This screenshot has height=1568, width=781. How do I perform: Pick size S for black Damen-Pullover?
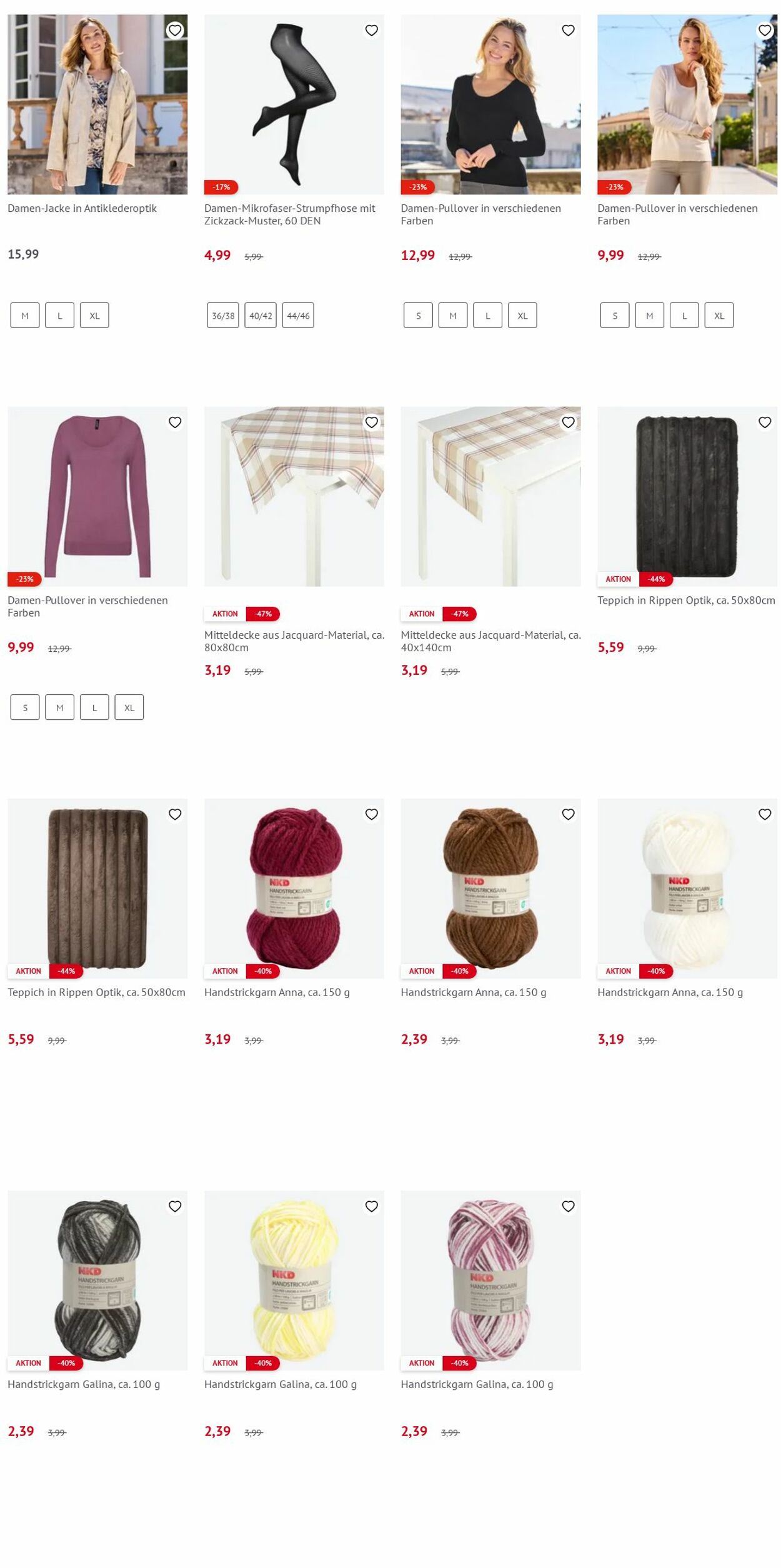(x=418, y=316)
